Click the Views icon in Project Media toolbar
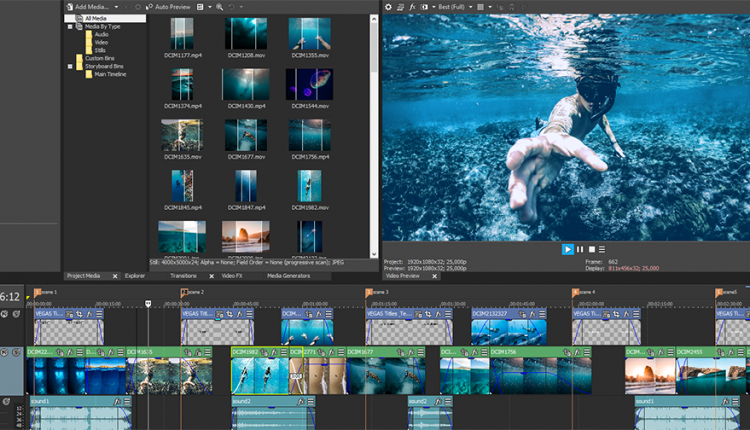Image resolution: width=750 pixels, height=430 pixels. click(200, 7)
